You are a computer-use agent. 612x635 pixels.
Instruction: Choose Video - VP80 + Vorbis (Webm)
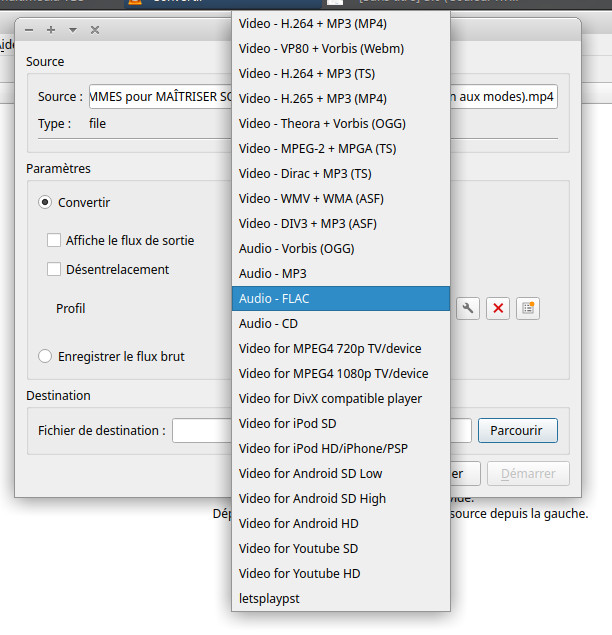[341, 49]
